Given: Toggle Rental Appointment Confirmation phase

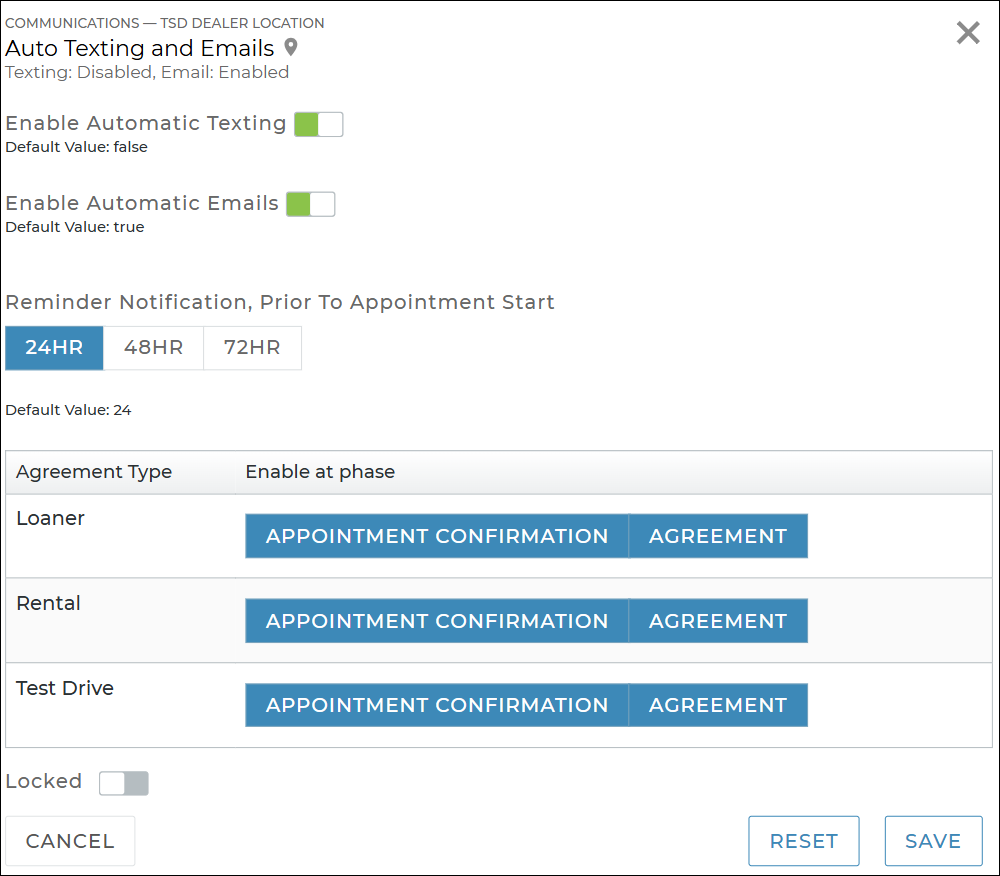Looking at the screenshot, I should click(436, 621).
